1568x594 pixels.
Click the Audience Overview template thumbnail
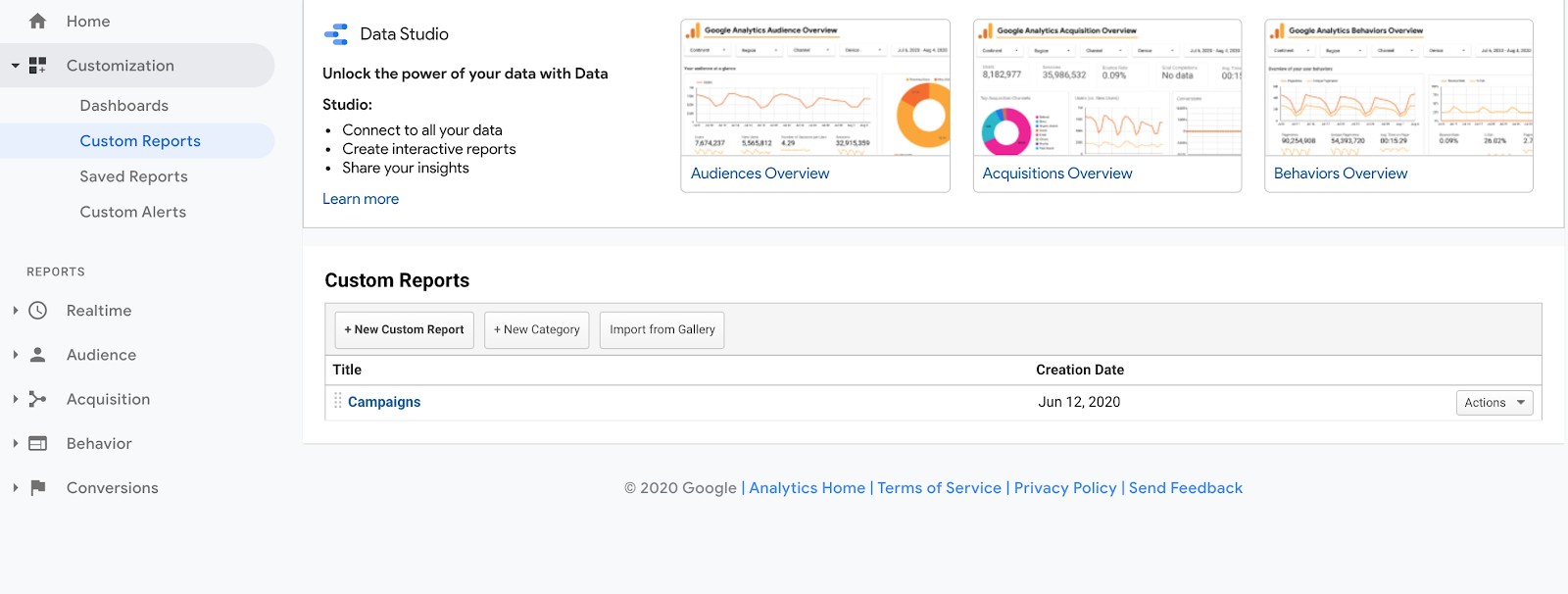pos(815,88)
